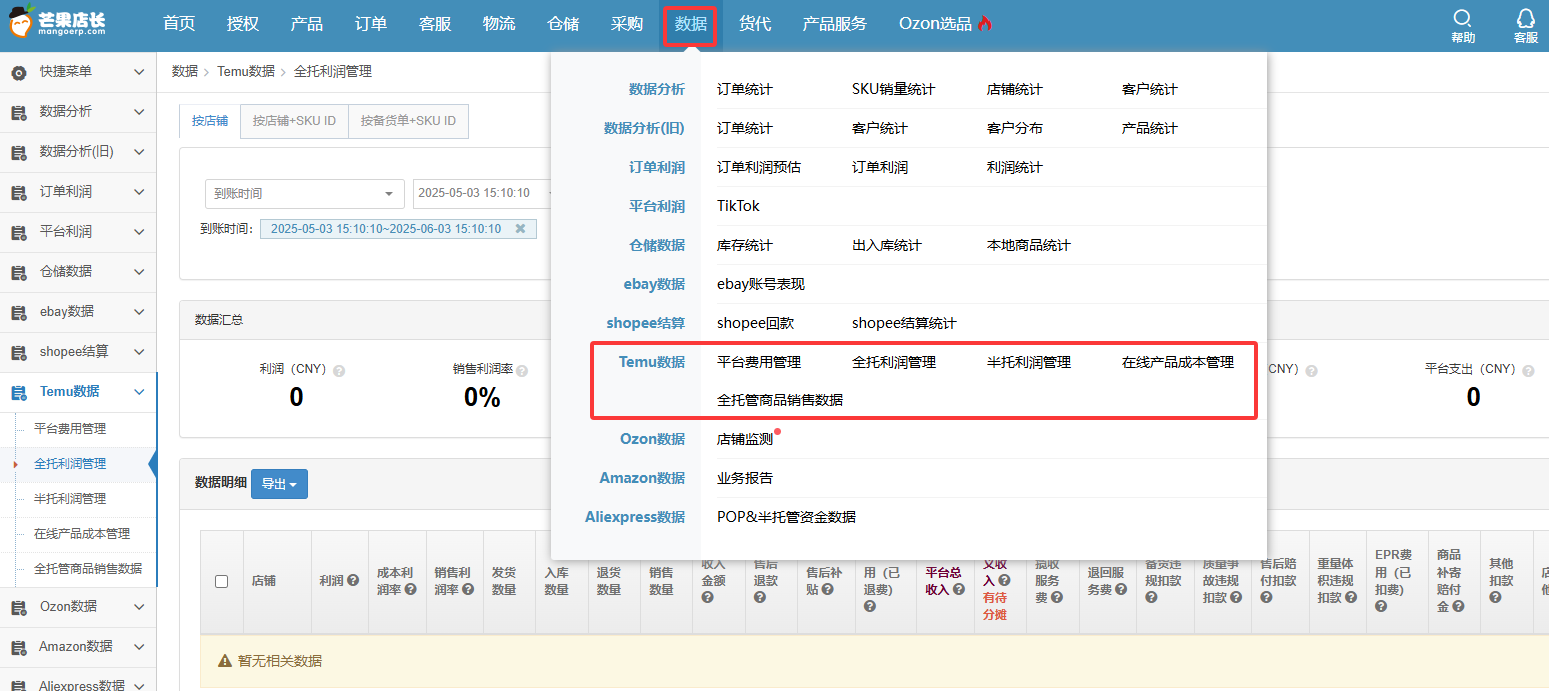Viewport: 1549px width, 691px height.
Task: Click the start date field 2025-05-03 15:10:10
Action: (x=482, y=193)
